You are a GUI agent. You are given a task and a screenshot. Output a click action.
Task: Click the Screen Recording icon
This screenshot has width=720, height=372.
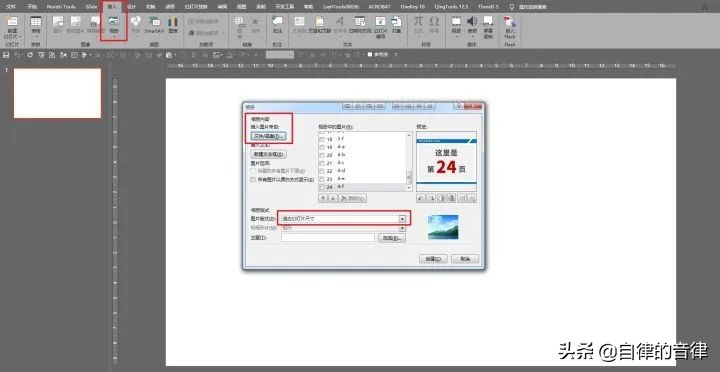point(489,21)
